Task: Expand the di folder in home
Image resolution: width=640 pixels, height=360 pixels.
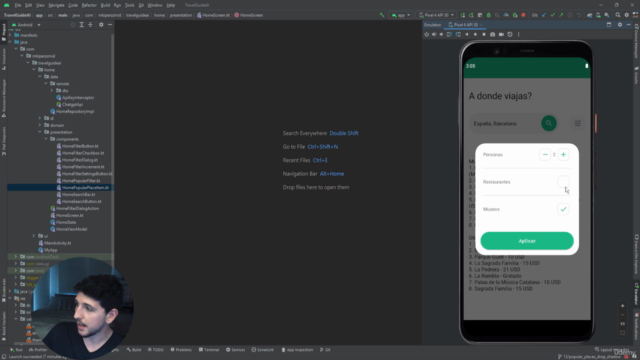Action: click(40, 118)
